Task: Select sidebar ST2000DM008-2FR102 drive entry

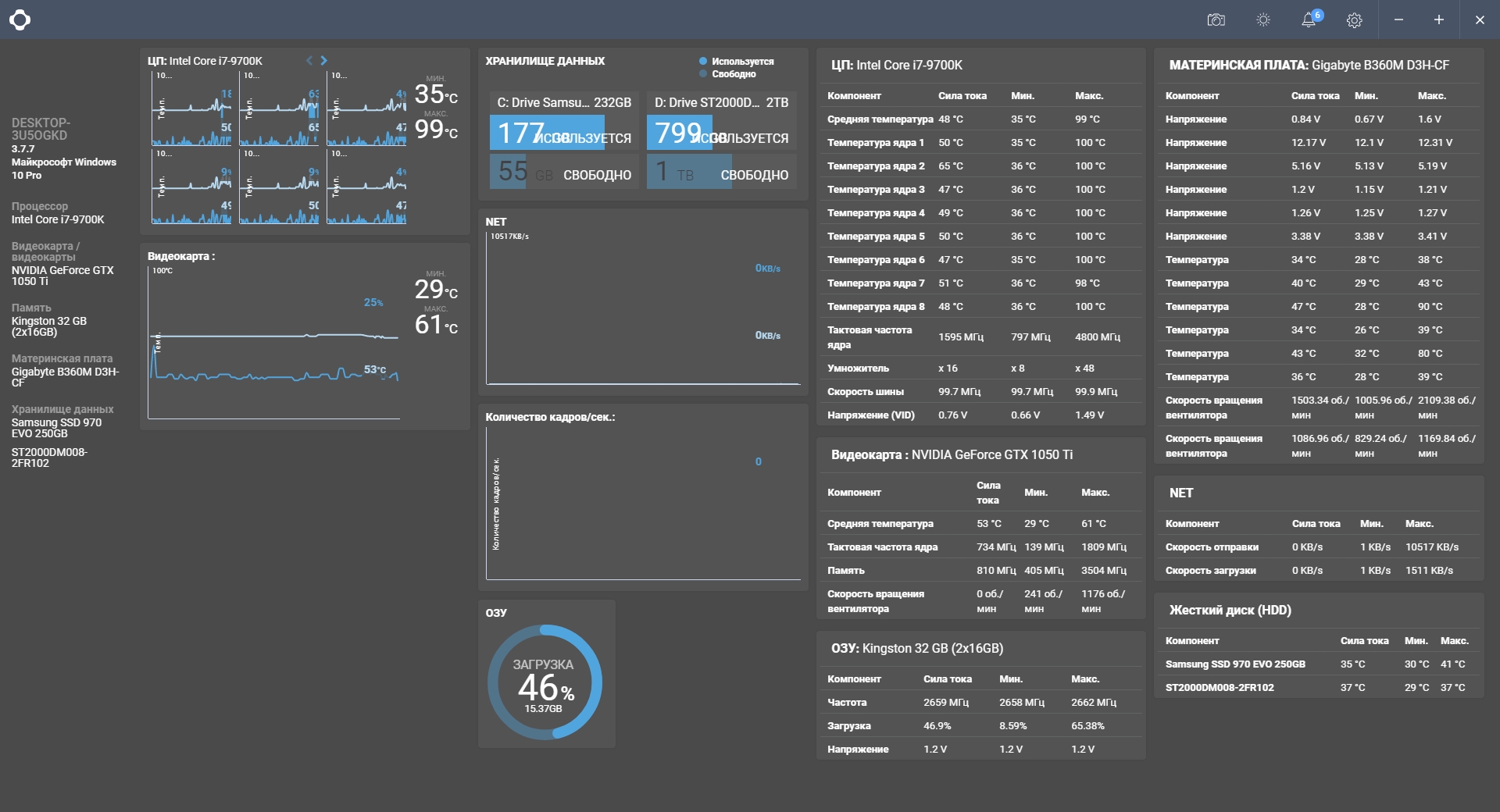Action: (x=49, y=458)
